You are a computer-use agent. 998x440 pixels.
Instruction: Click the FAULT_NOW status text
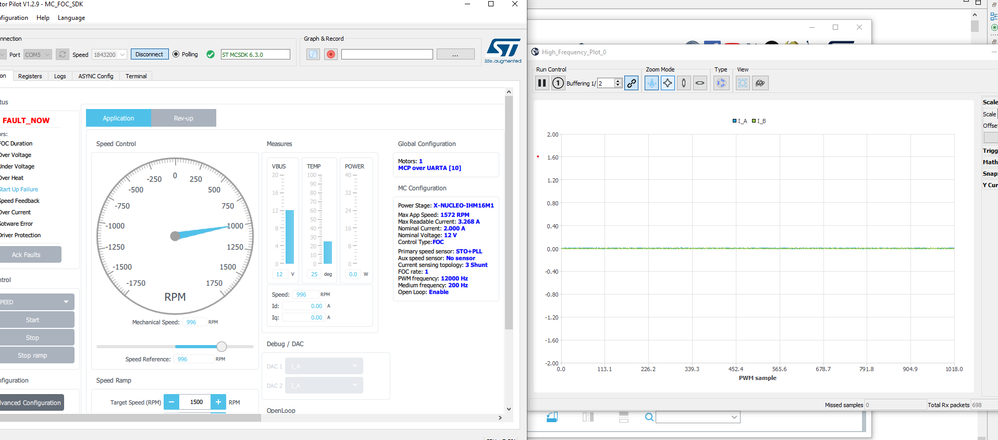click(x=25, y=120)
